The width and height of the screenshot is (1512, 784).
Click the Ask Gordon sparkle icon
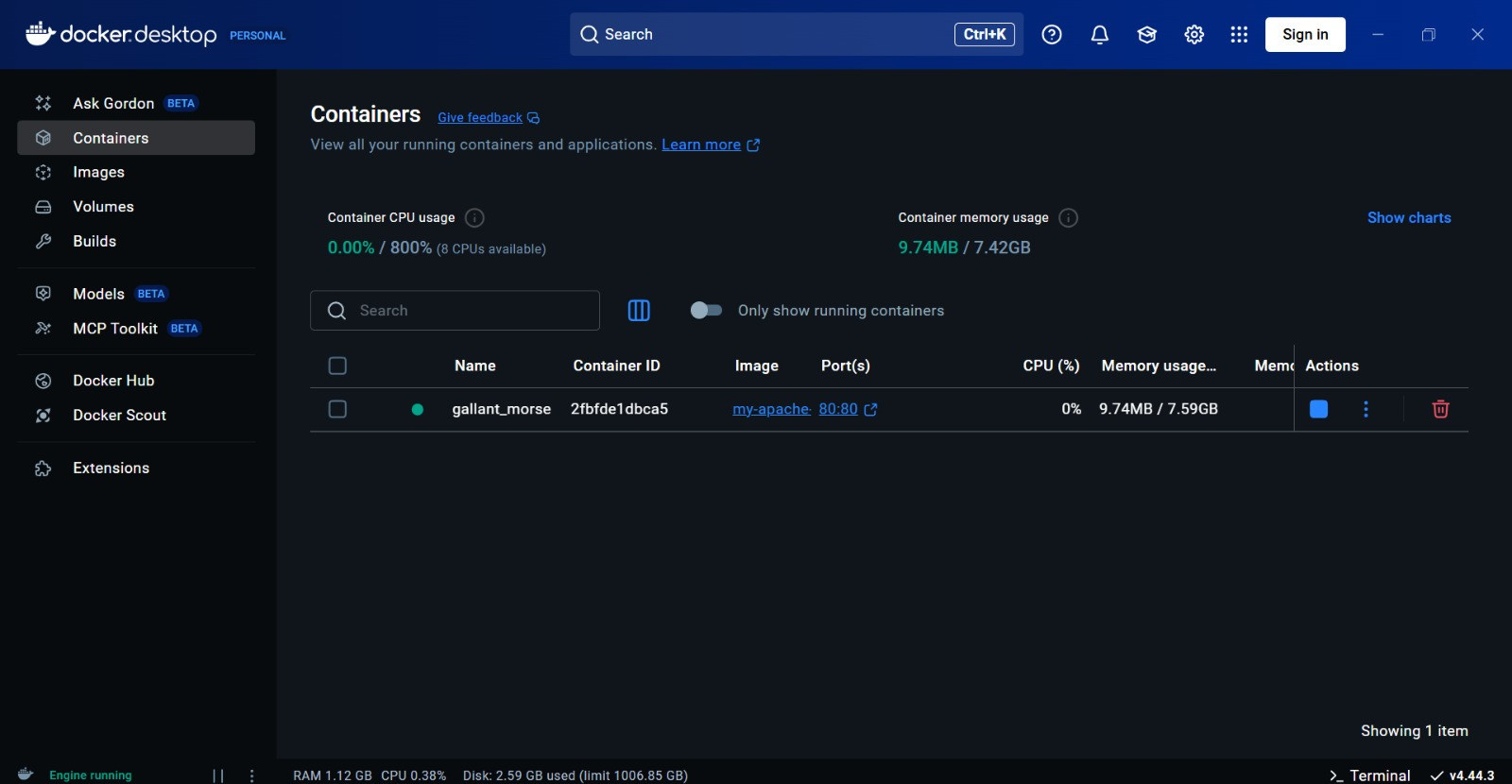tap(43, 103)
